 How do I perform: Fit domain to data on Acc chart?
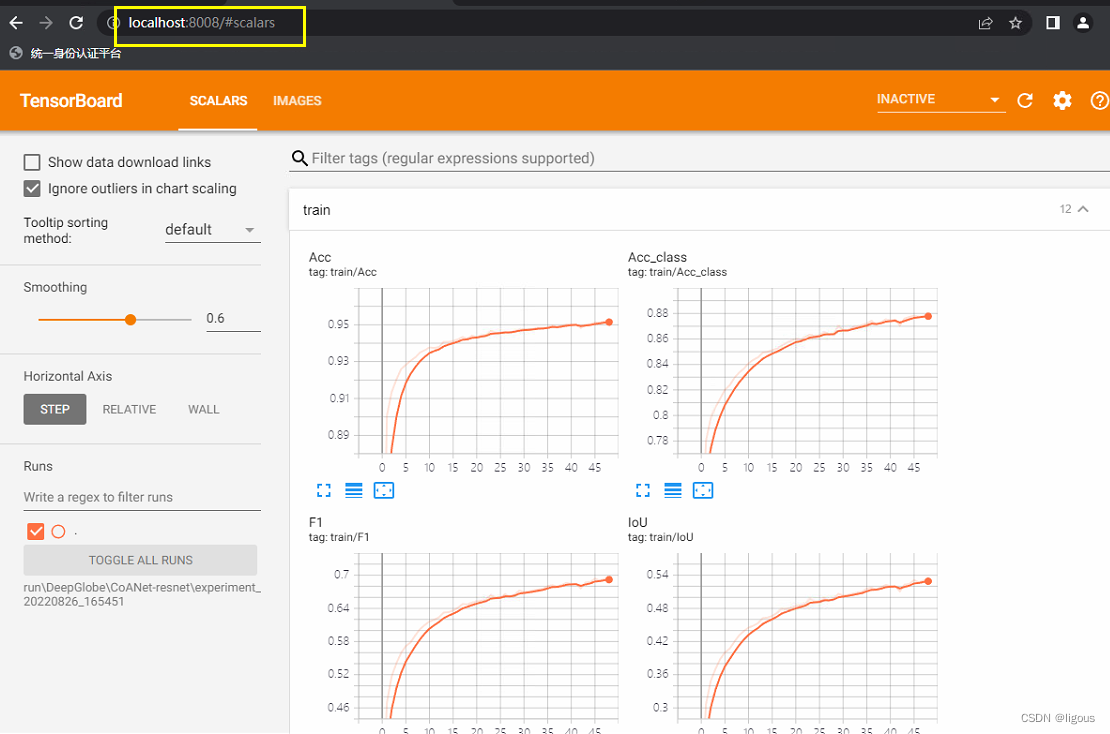[384, 491]
